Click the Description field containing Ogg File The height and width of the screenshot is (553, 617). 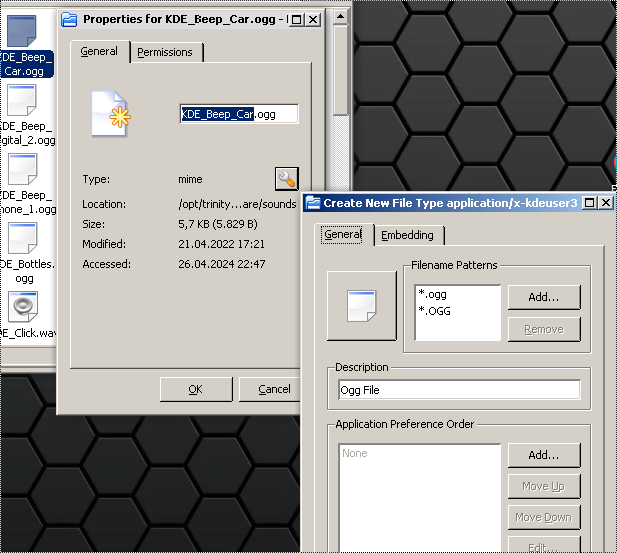(x=459, y=390)
